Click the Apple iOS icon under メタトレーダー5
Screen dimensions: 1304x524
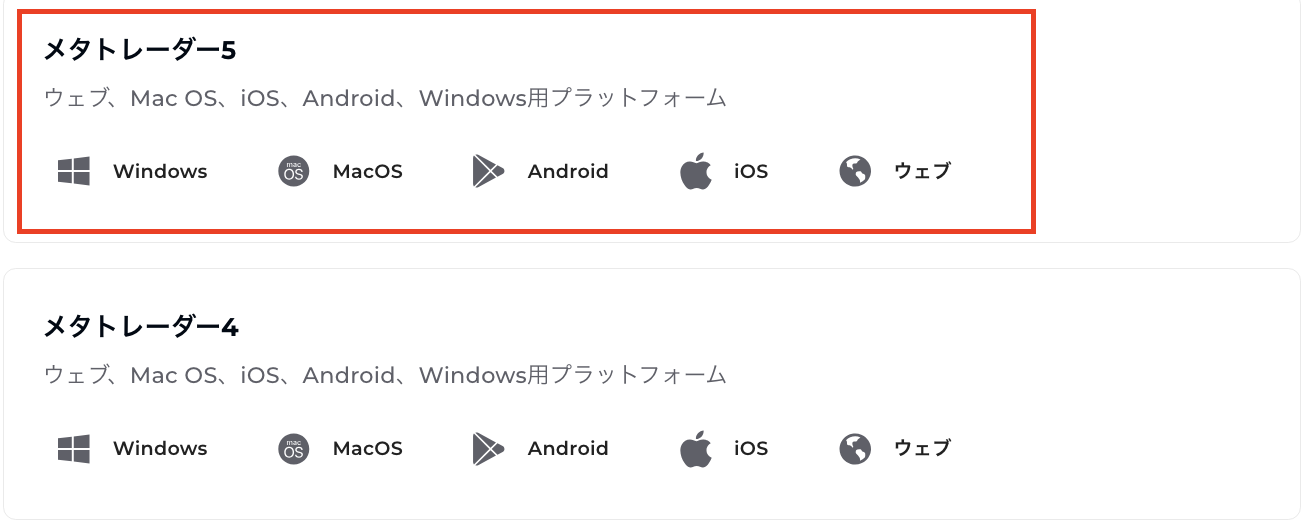(695, 171)
